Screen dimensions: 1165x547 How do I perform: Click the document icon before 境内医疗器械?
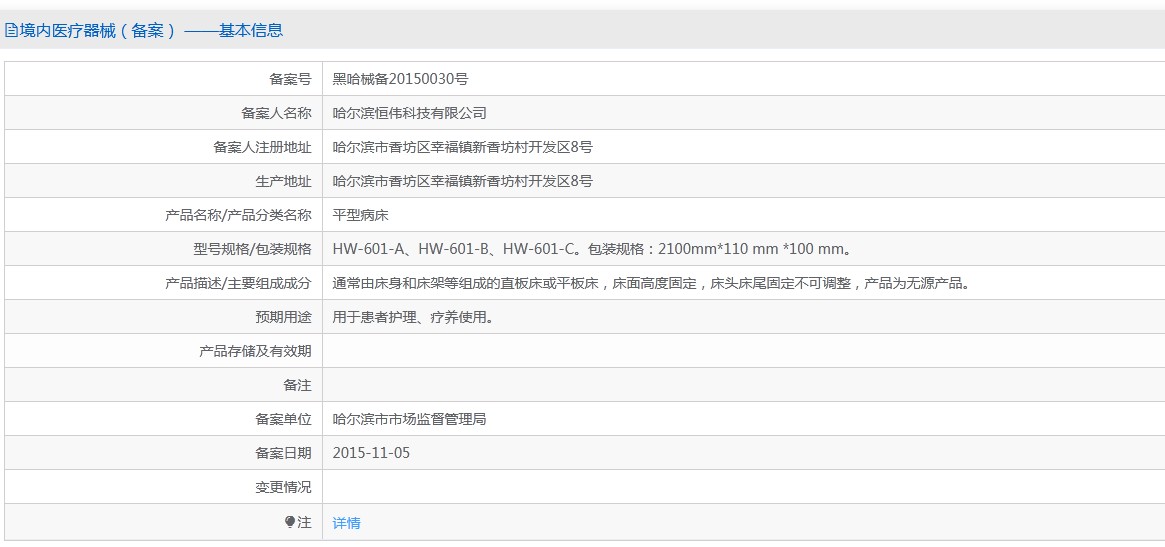10,30
